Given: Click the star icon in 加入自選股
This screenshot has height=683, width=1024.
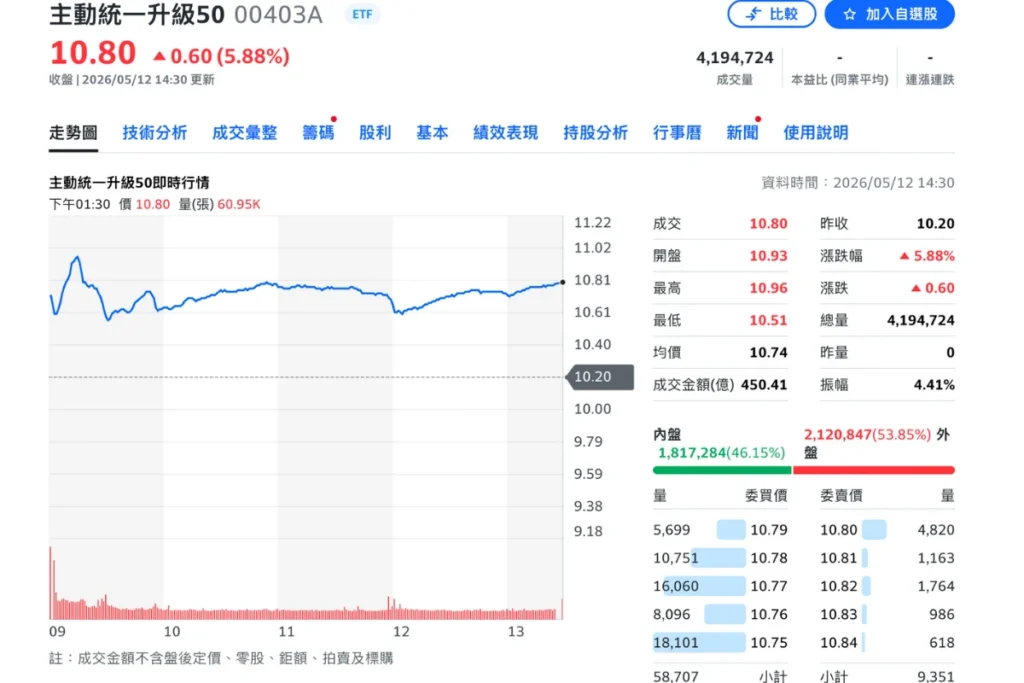Looking at the screenshot, I should (849, 14).
